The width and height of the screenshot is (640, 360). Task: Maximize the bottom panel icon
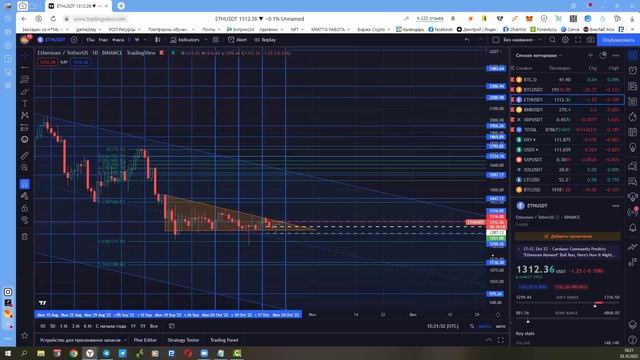point(501,340)
